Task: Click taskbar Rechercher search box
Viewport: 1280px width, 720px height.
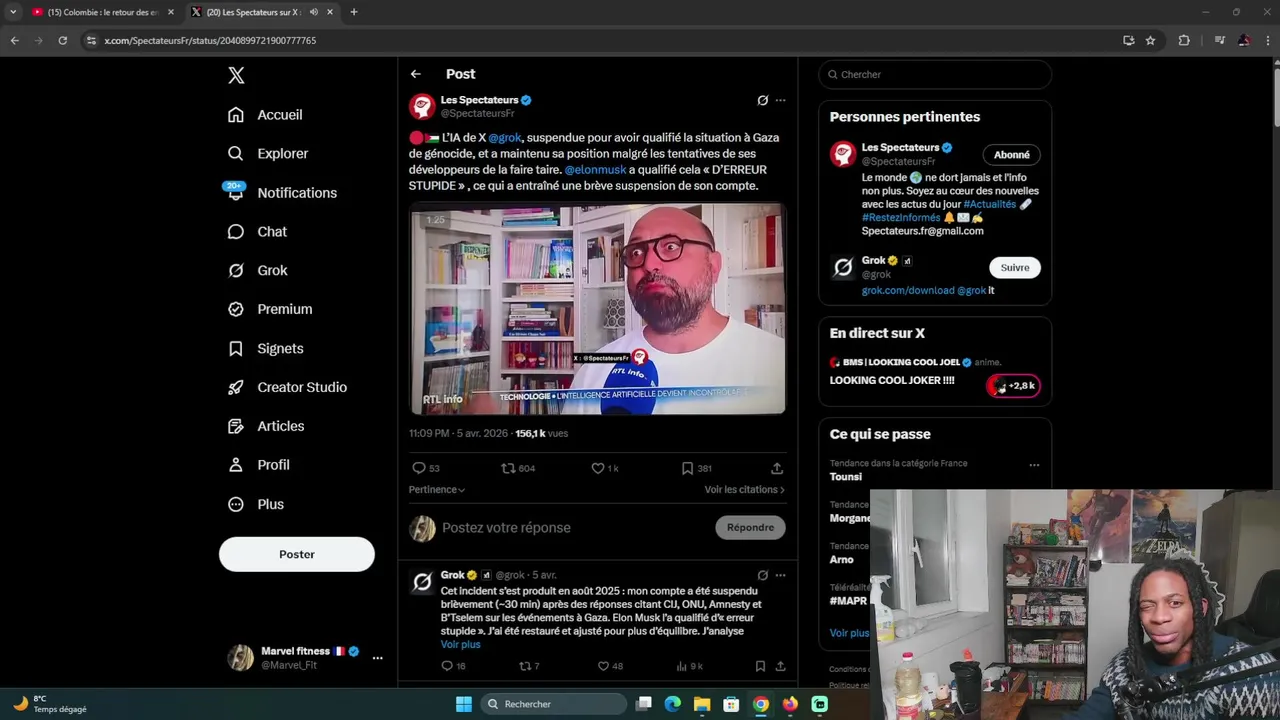Action: tap(552, 704)
